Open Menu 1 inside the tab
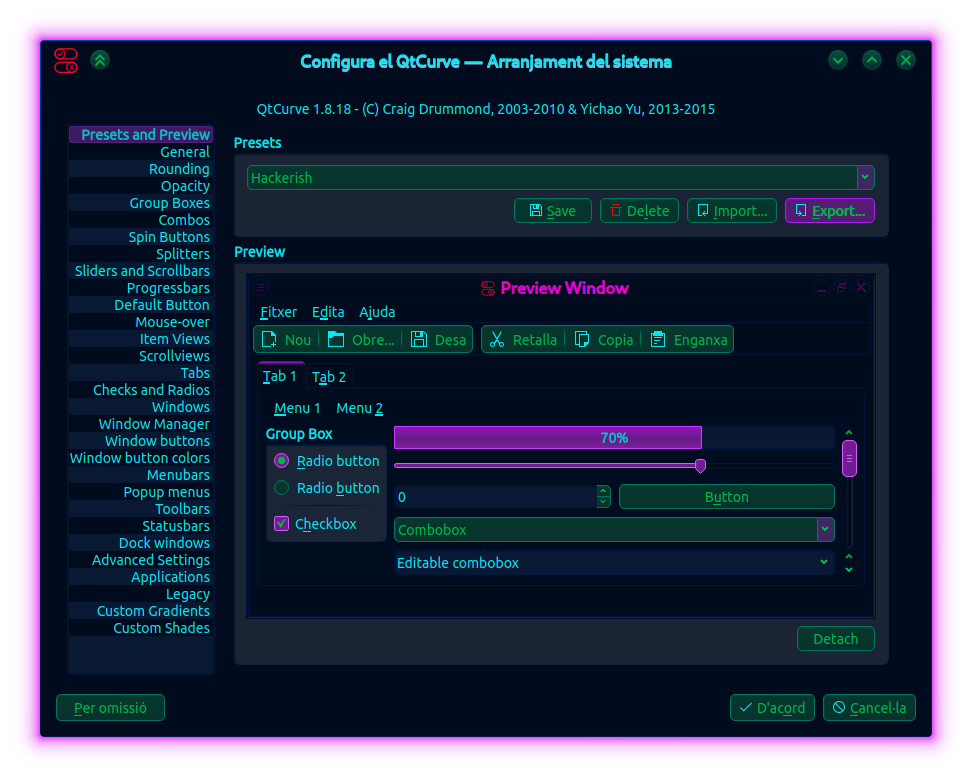This screenshot has height=777, width=972. [x=297, y=408]
